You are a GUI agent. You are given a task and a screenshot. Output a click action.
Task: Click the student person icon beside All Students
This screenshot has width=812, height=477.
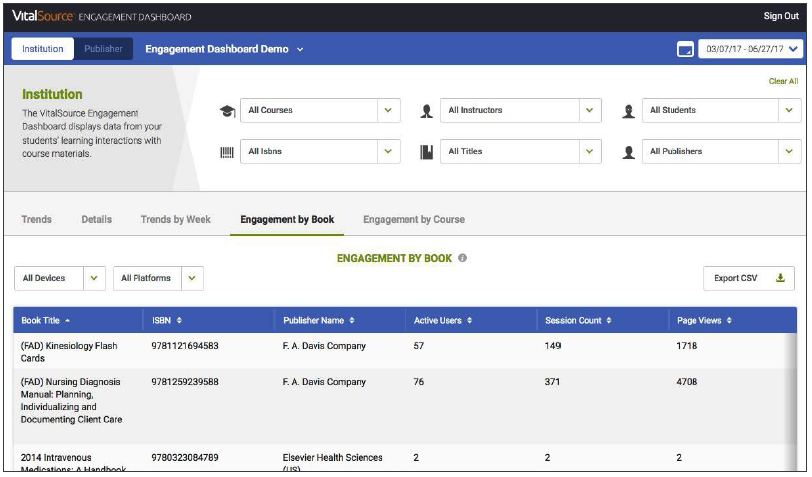click(628, 111)
